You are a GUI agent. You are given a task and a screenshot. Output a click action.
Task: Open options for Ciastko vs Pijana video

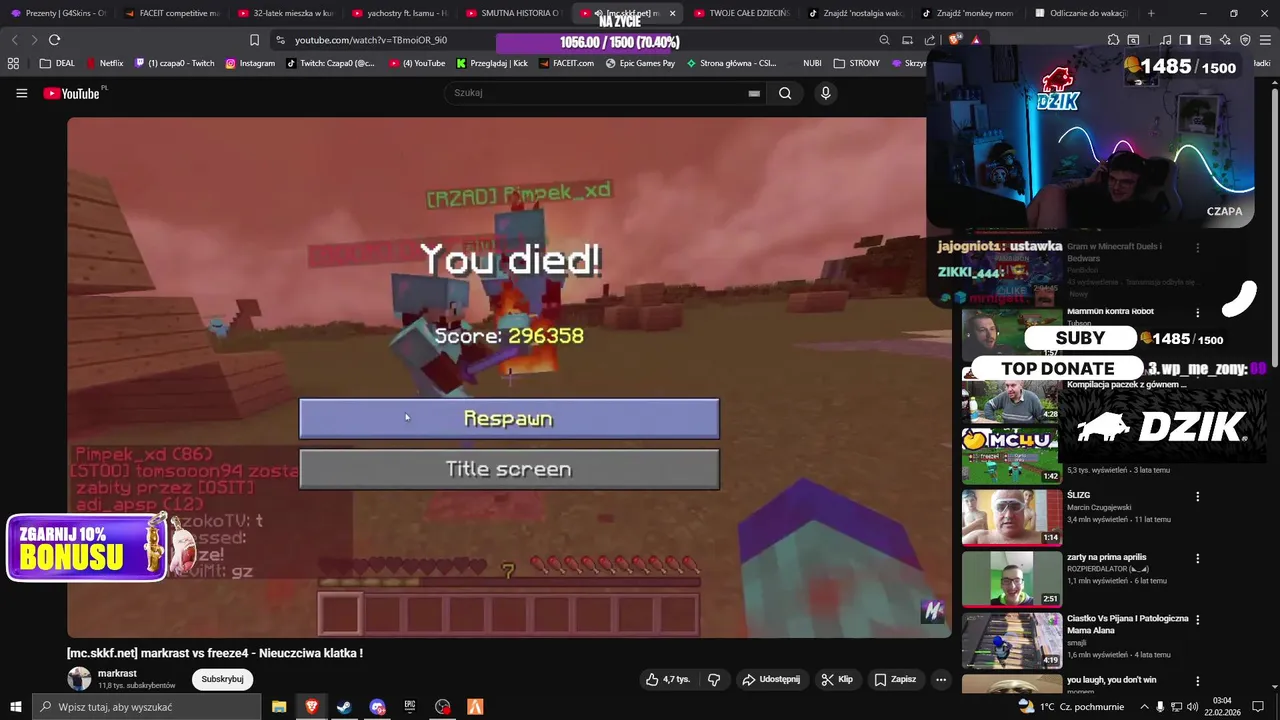(x=1197, y=620)
